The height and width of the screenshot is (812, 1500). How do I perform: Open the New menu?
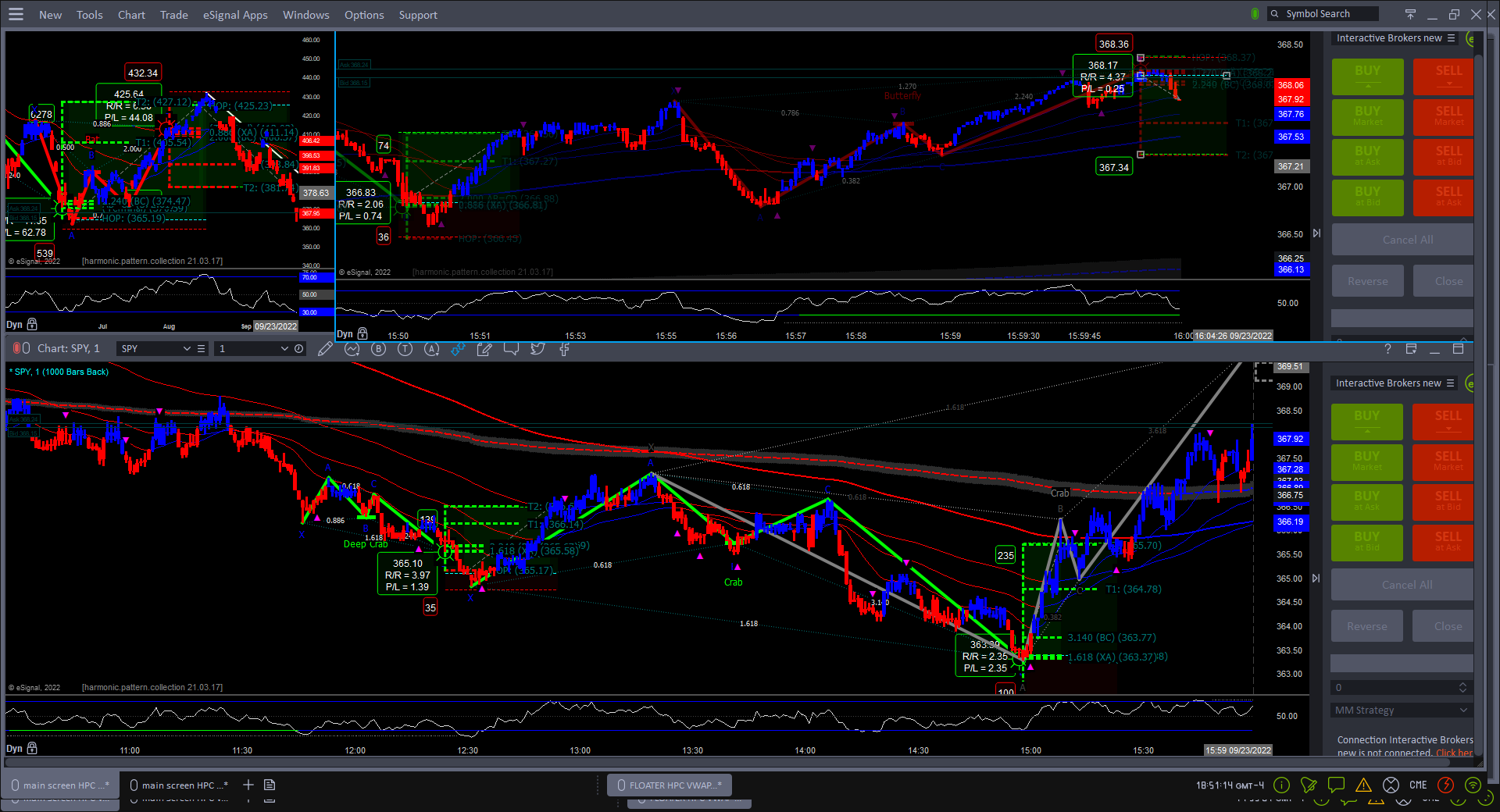51,15
